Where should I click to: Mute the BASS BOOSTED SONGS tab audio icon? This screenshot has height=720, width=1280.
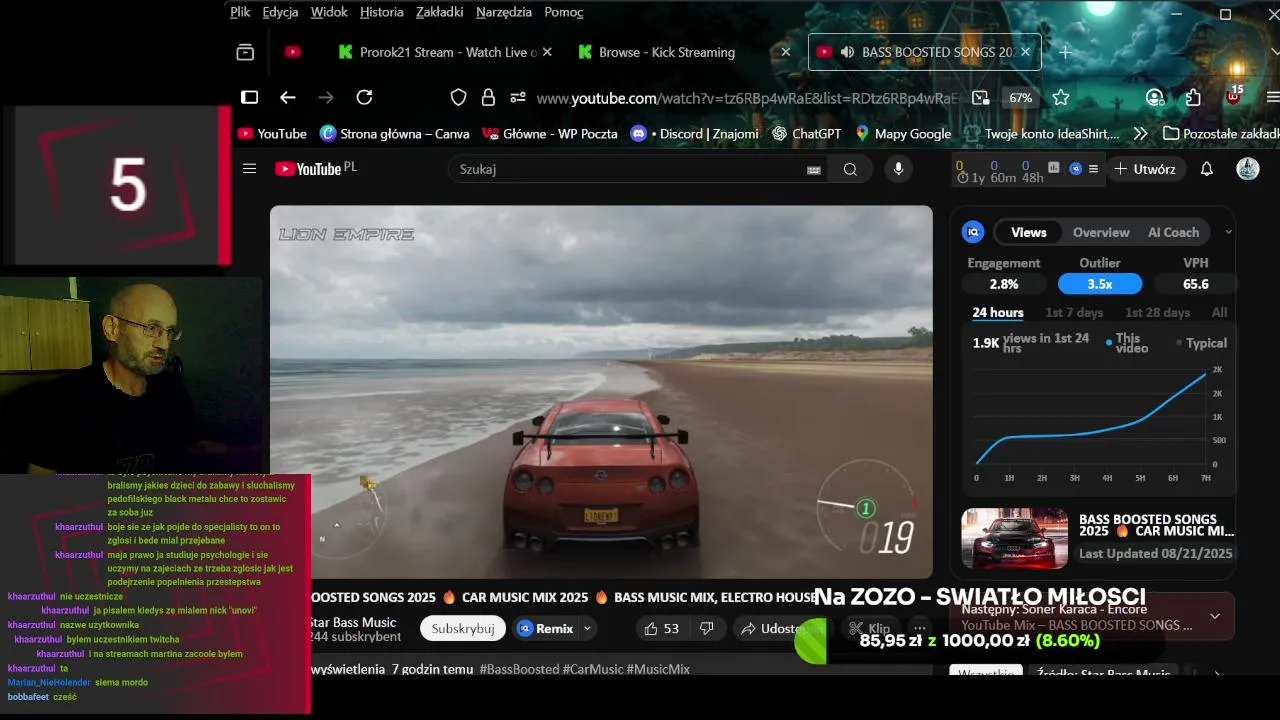[x=847, y=52]
